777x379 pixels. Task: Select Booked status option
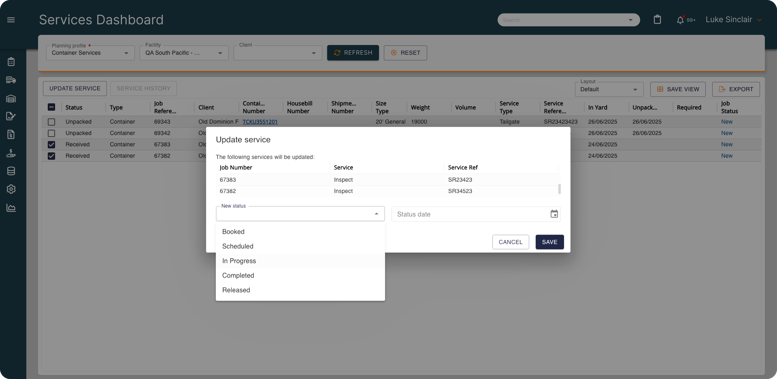tap(300, 231)
